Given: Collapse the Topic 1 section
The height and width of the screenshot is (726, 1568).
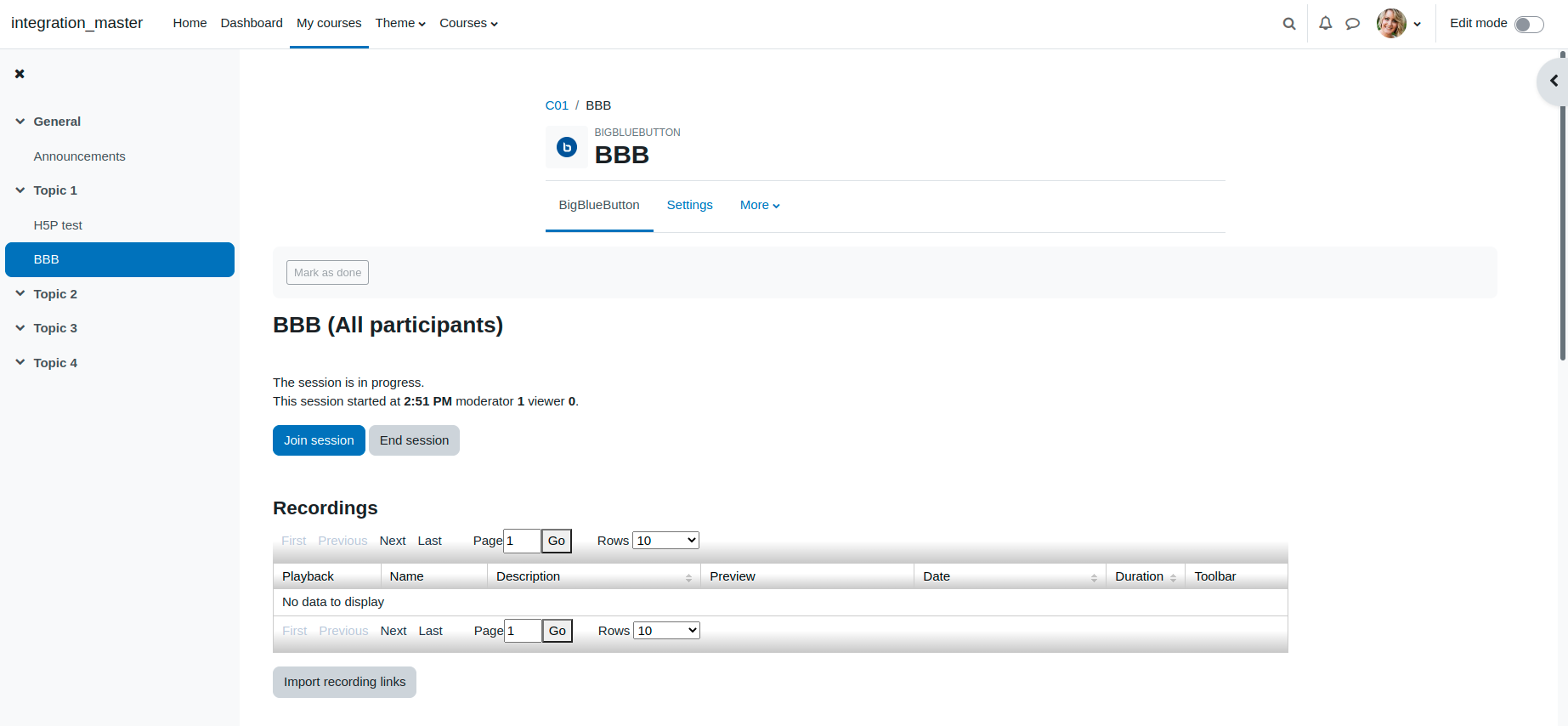Looking at the screenshot, I should click(x=20, y=190).
